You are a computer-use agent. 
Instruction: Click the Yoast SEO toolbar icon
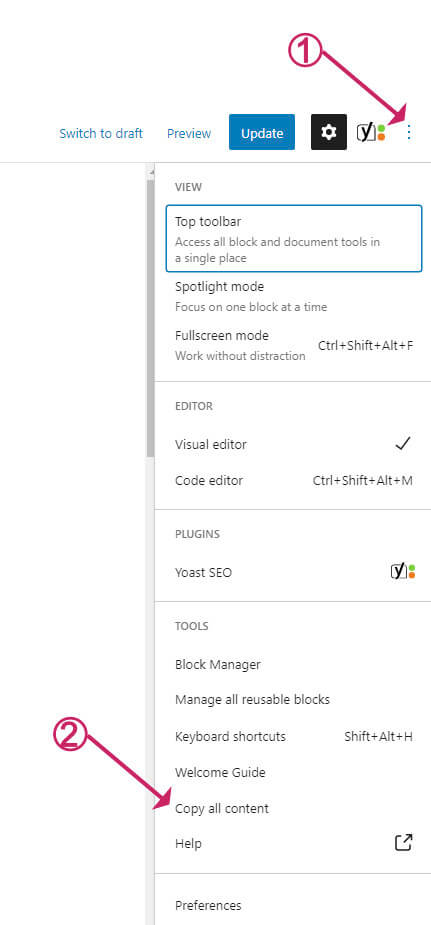tap(370, 132)
